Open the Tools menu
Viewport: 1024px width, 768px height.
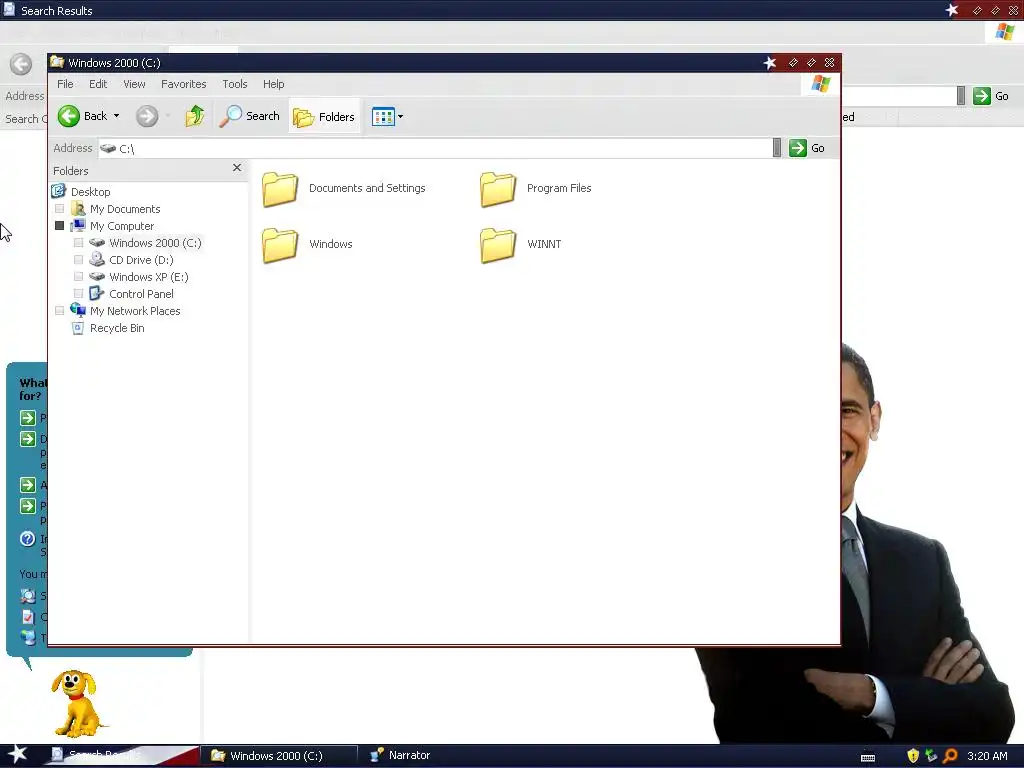pos(234,84)
